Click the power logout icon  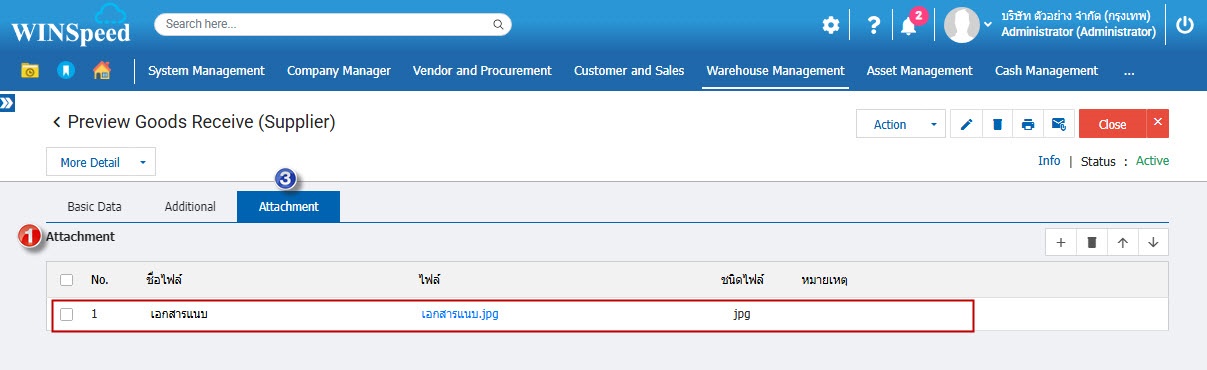pos(1185,25)
